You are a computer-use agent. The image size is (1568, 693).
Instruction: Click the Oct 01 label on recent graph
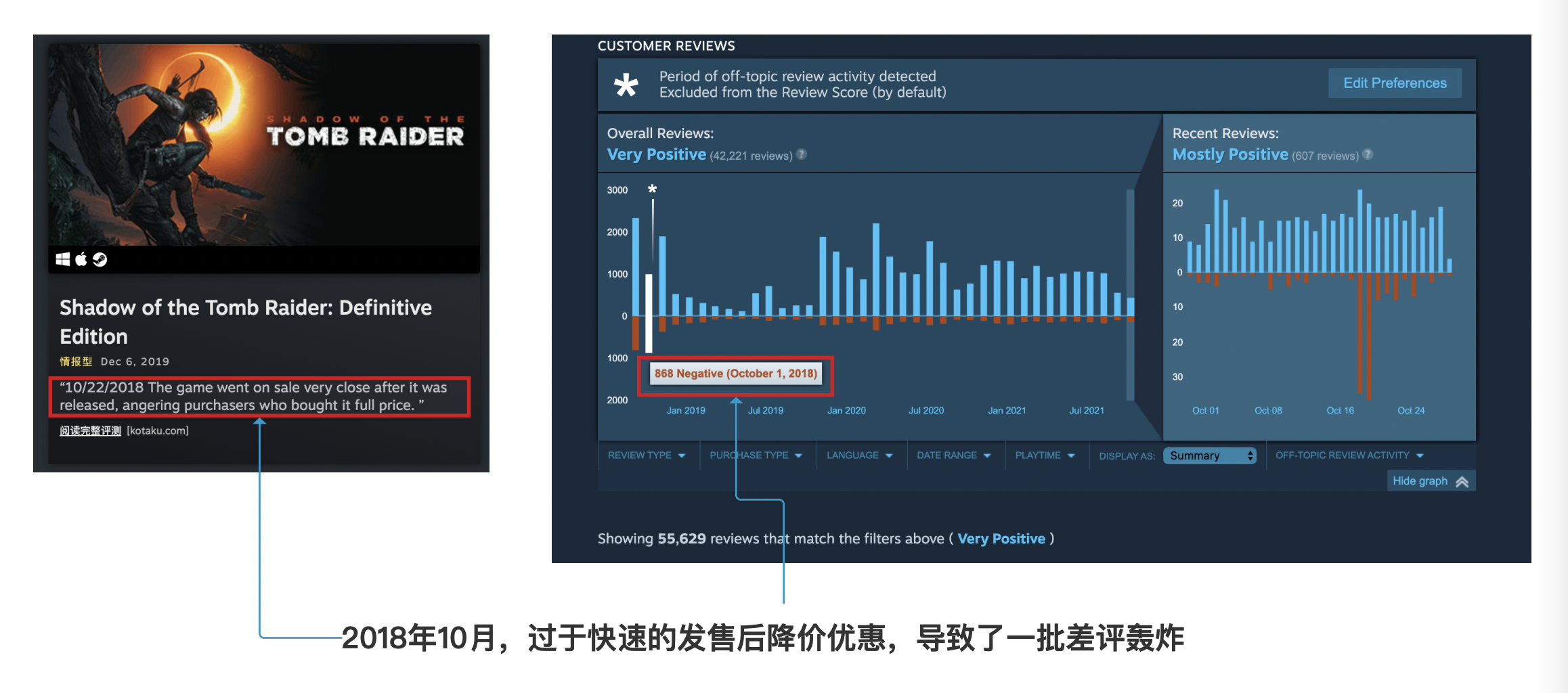(x=1206, y=411)
